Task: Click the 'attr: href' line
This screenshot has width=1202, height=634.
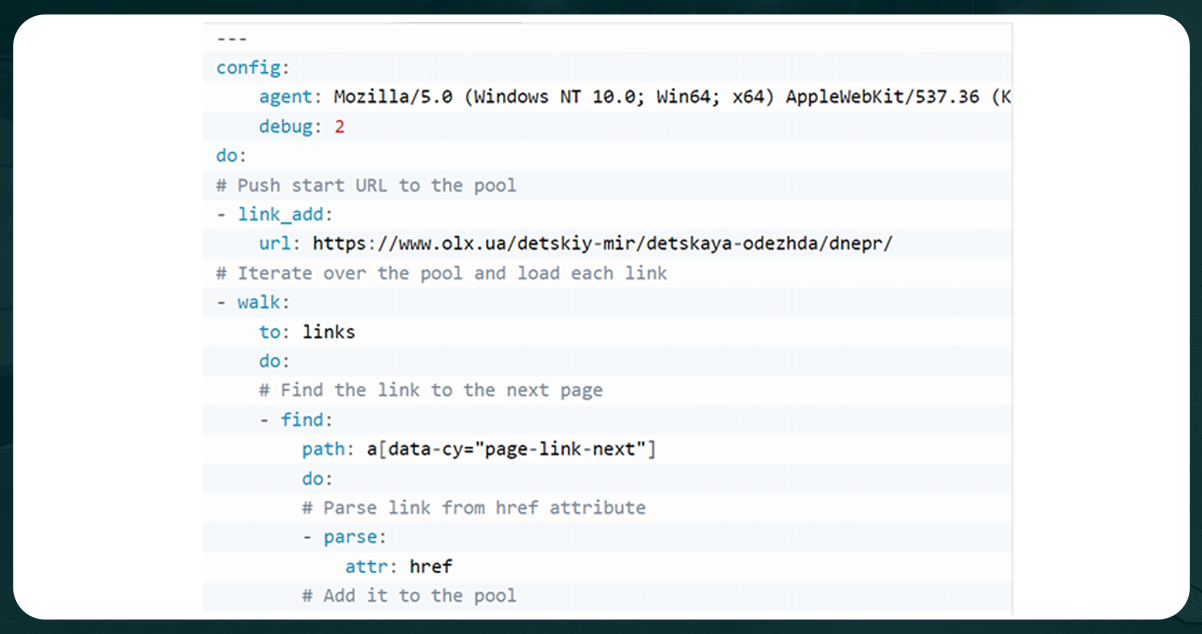Action: tap(399, 566)
